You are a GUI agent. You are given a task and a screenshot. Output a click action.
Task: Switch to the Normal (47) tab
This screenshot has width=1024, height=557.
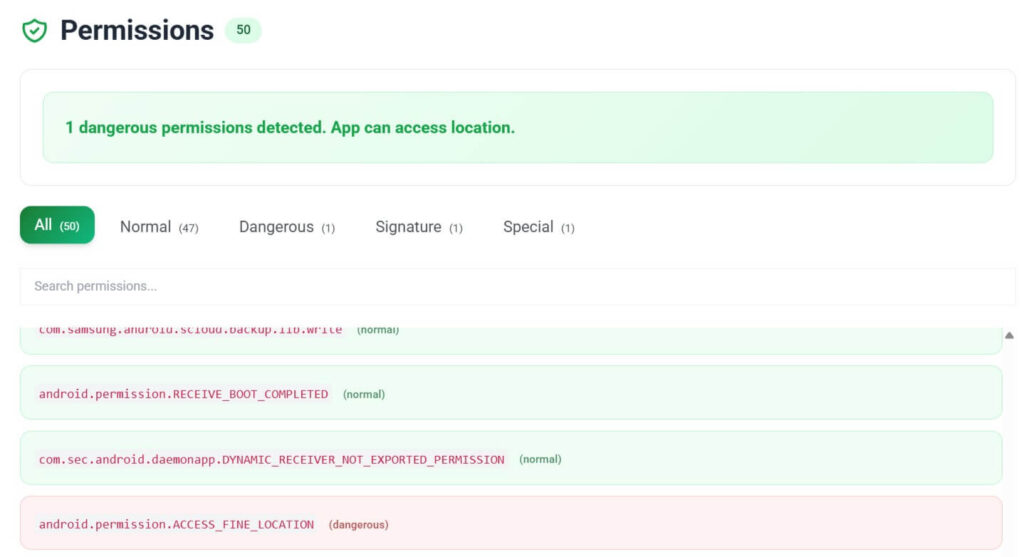tap(159, 227)
